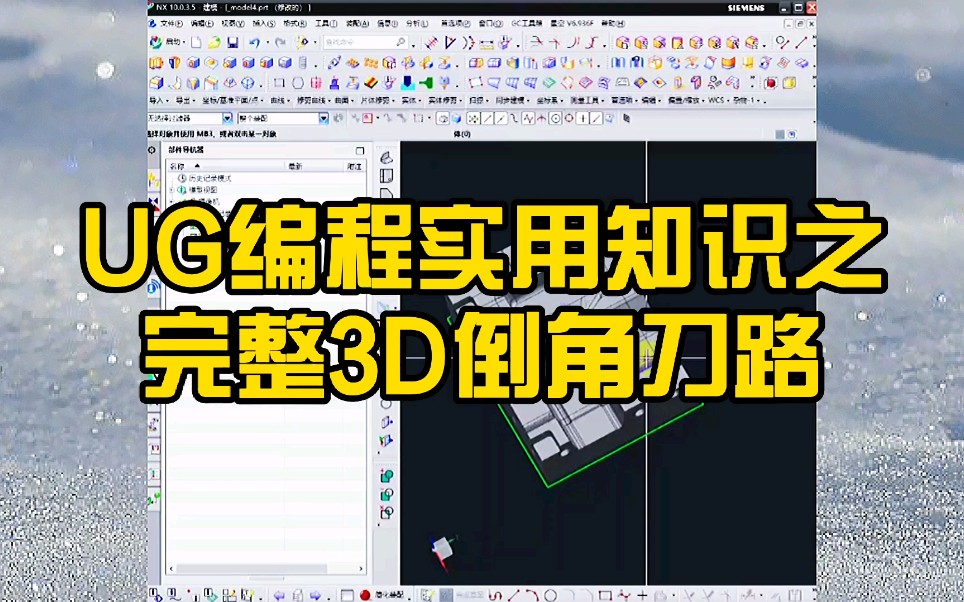Viewport: 964px width, 602px height.
Task: Click the magnifier search icon in the top toolbar
Action: point(401,43)
